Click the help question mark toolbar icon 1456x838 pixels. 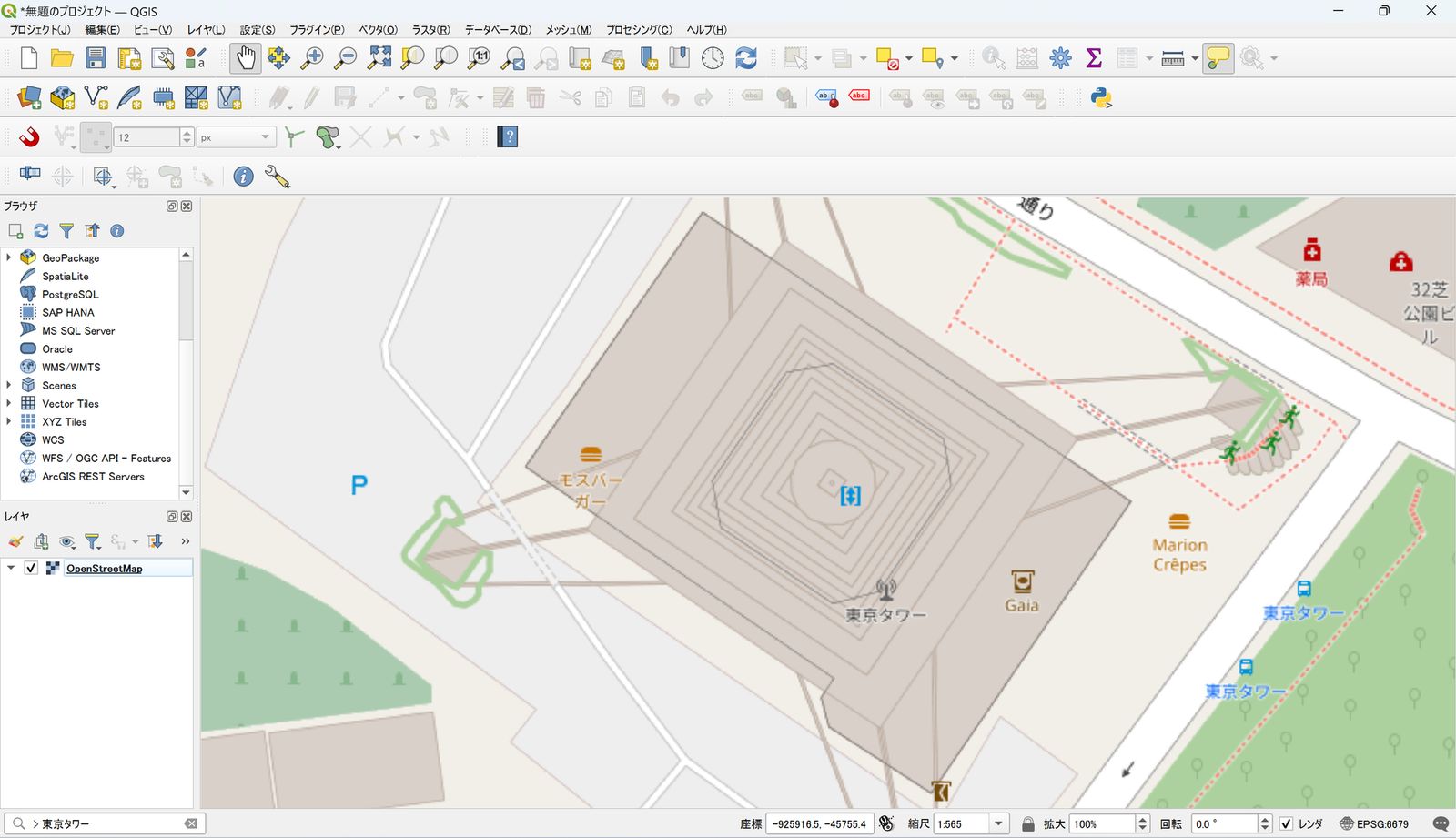508,136
